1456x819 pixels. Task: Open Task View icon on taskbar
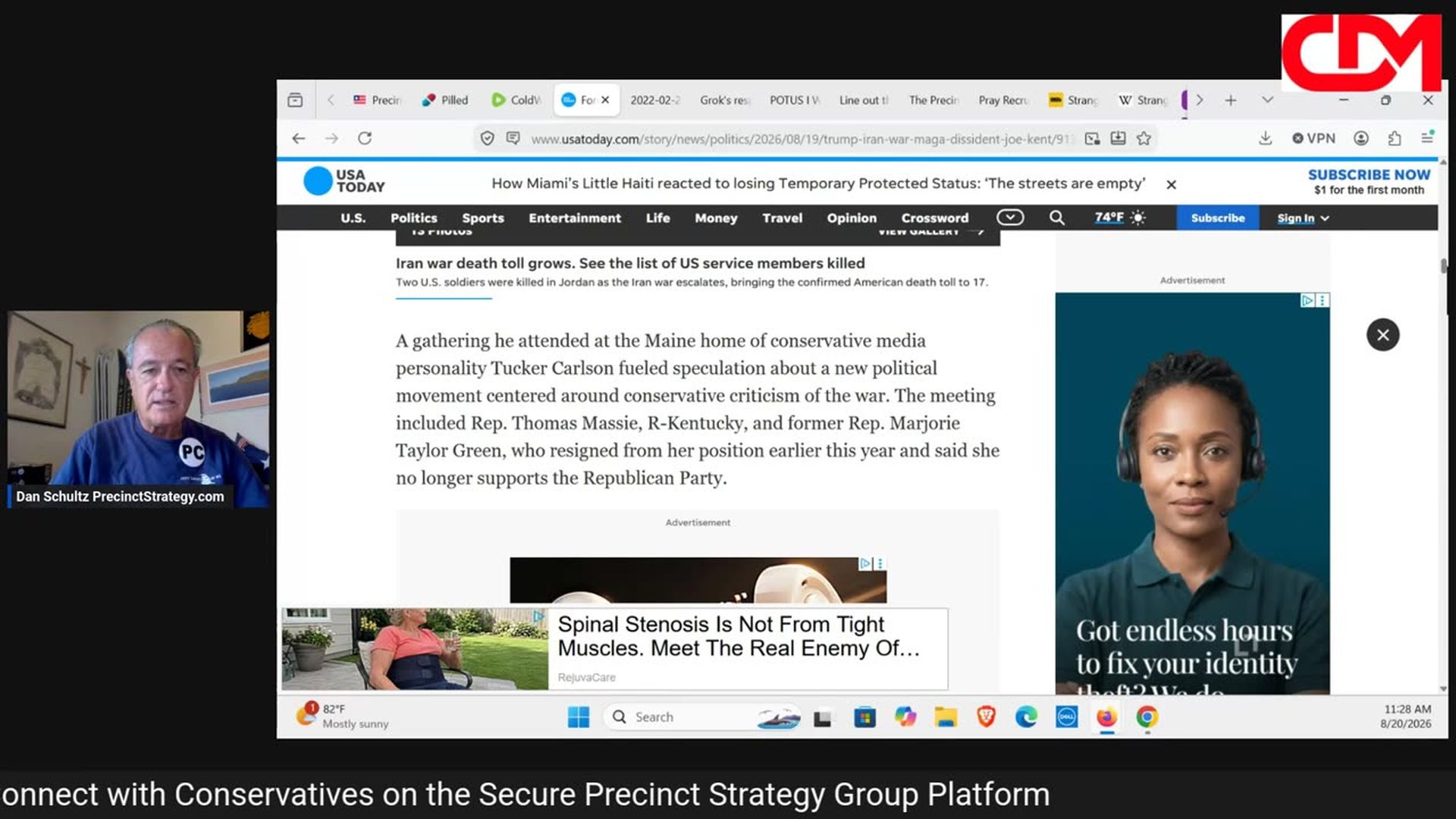pos(823,717)
